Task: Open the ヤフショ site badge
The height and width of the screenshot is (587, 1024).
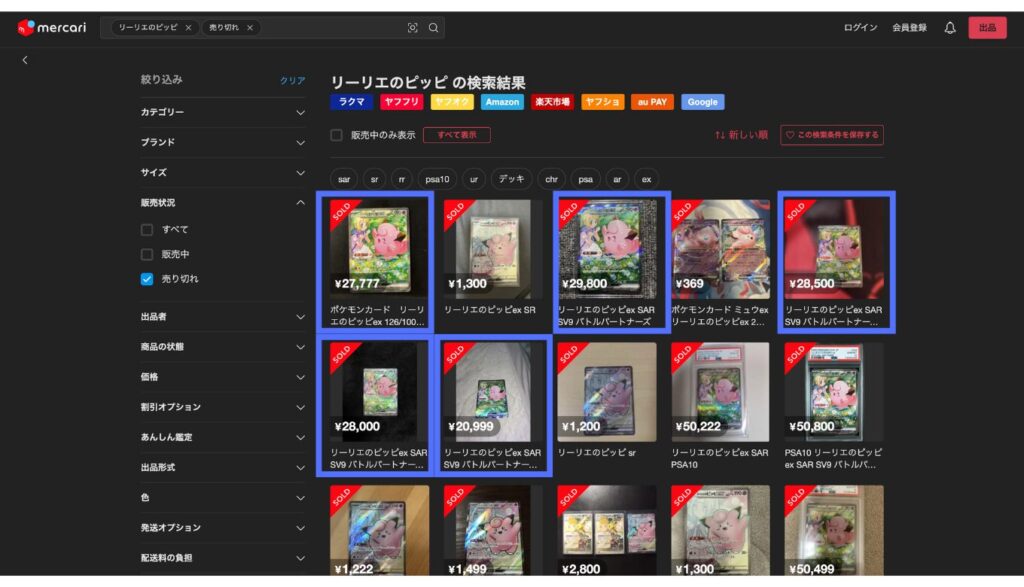Action: [x=602, y=102]
